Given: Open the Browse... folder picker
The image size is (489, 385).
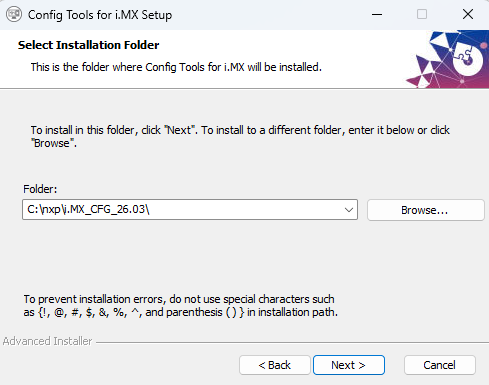Looking at the screenshot, I should [x=426, y=210].
